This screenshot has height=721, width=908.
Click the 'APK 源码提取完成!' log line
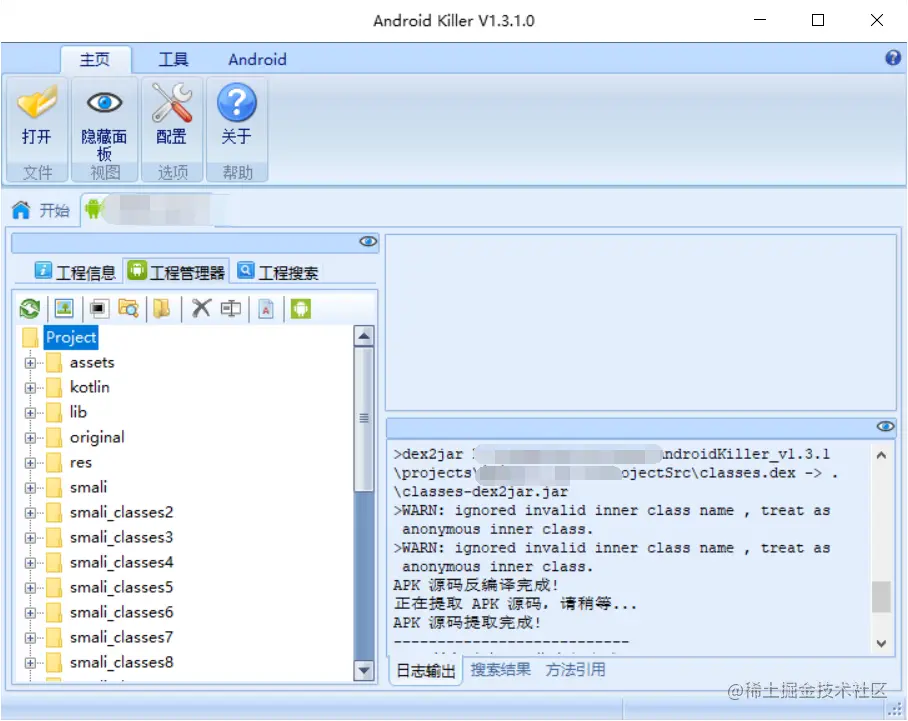[x=467, y=623]
